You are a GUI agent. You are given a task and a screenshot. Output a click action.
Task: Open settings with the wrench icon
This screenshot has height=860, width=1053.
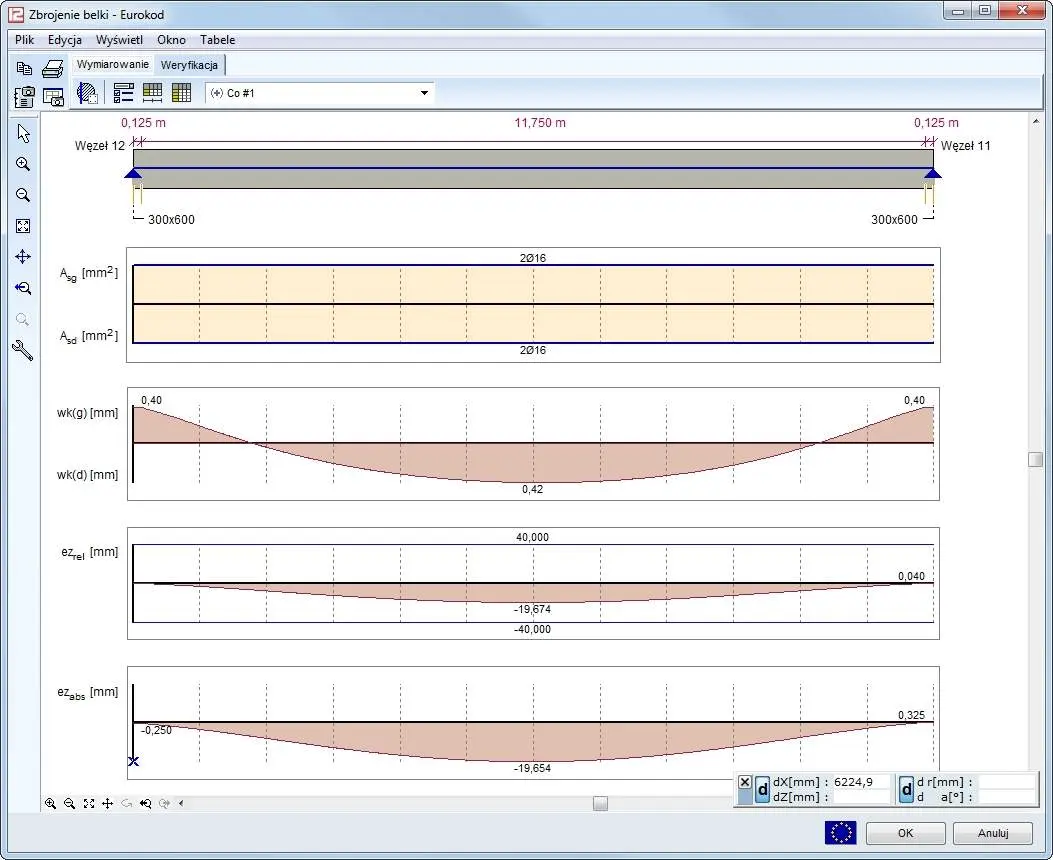tap(23, 349)
